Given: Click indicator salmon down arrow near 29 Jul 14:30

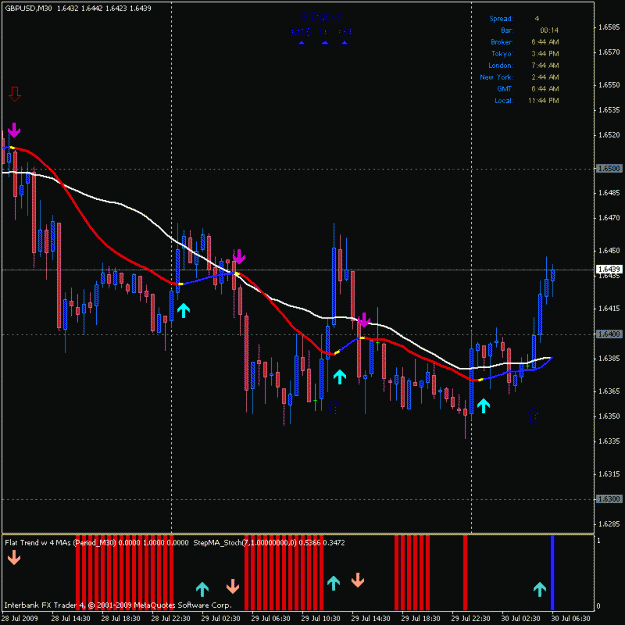Looking at the screenshot, I should (x=358, y=580).
